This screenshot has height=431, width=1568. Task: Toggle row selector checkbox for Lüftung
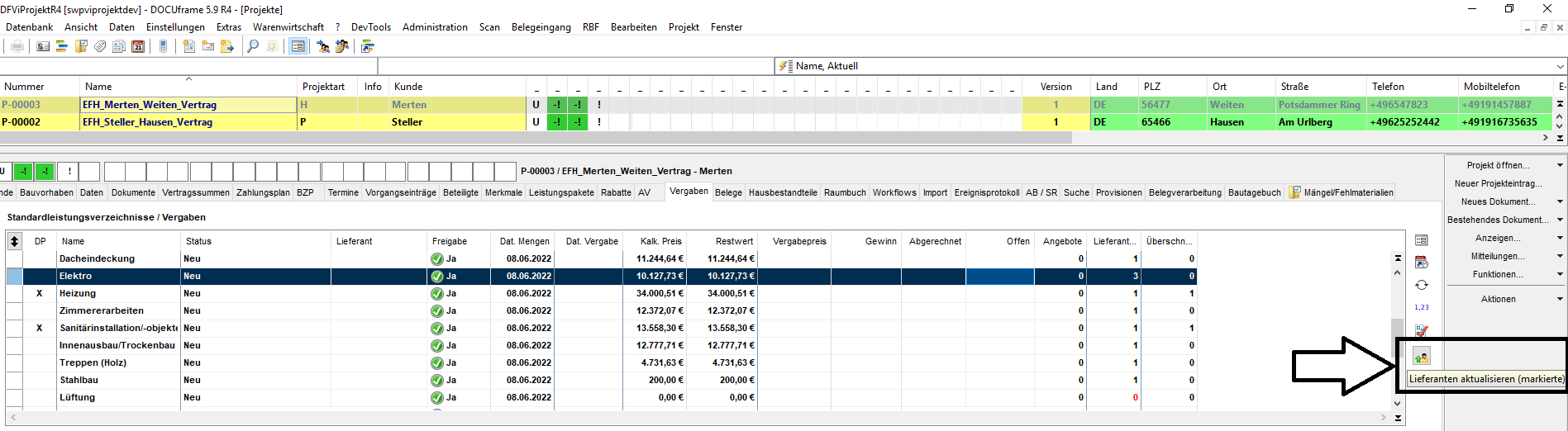click(14, 397)
